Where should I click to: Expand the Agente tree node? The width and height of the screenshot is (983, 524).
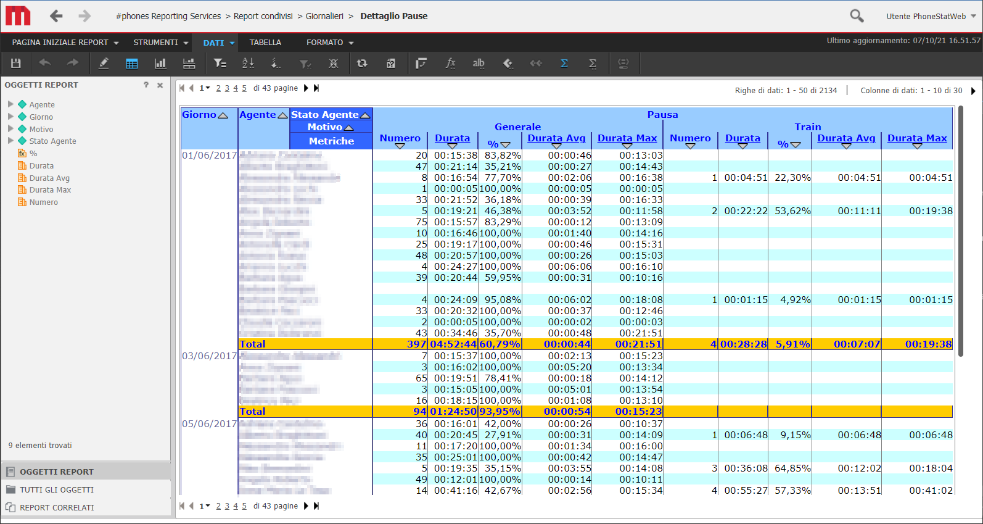(11, 105)
